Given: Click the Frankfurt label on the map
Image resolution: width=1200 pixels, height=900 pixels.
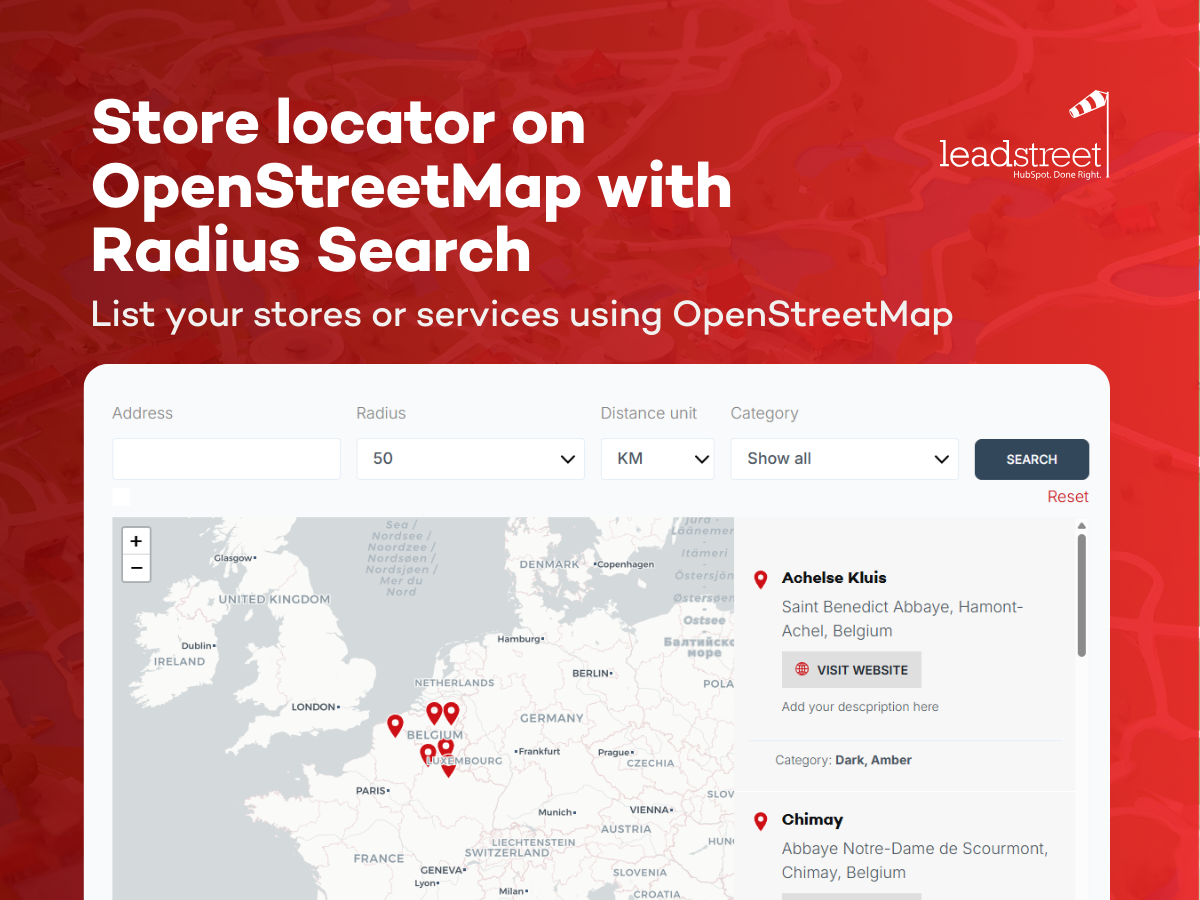Looking at the screenshot, I should 537,751.
